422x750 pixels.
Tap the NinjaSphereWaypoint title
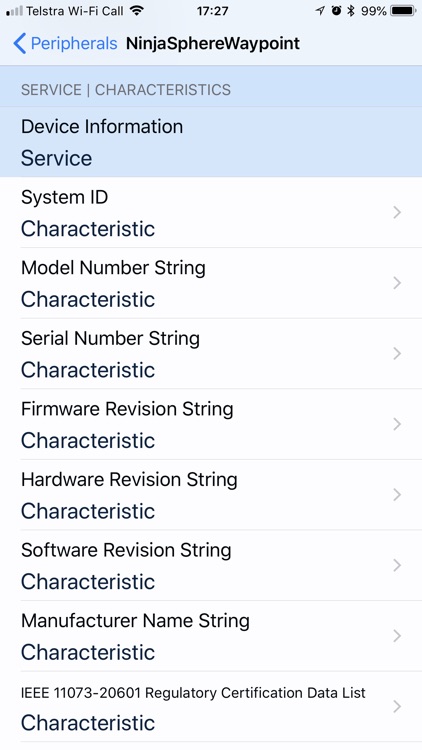(x=213, y=44)
